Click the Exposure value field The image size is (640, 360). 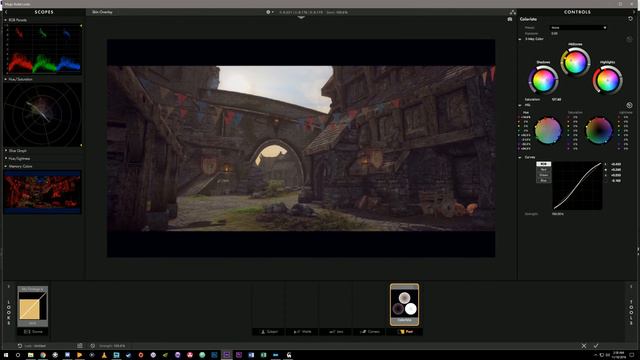[555, 33]
